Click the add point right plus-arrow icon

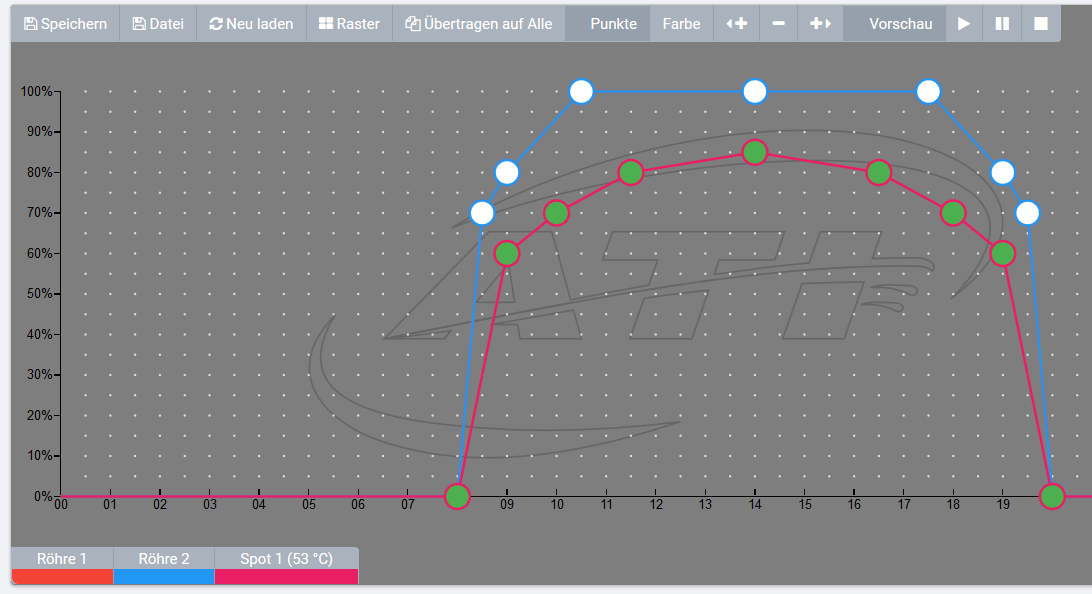[x=820, y=23]
